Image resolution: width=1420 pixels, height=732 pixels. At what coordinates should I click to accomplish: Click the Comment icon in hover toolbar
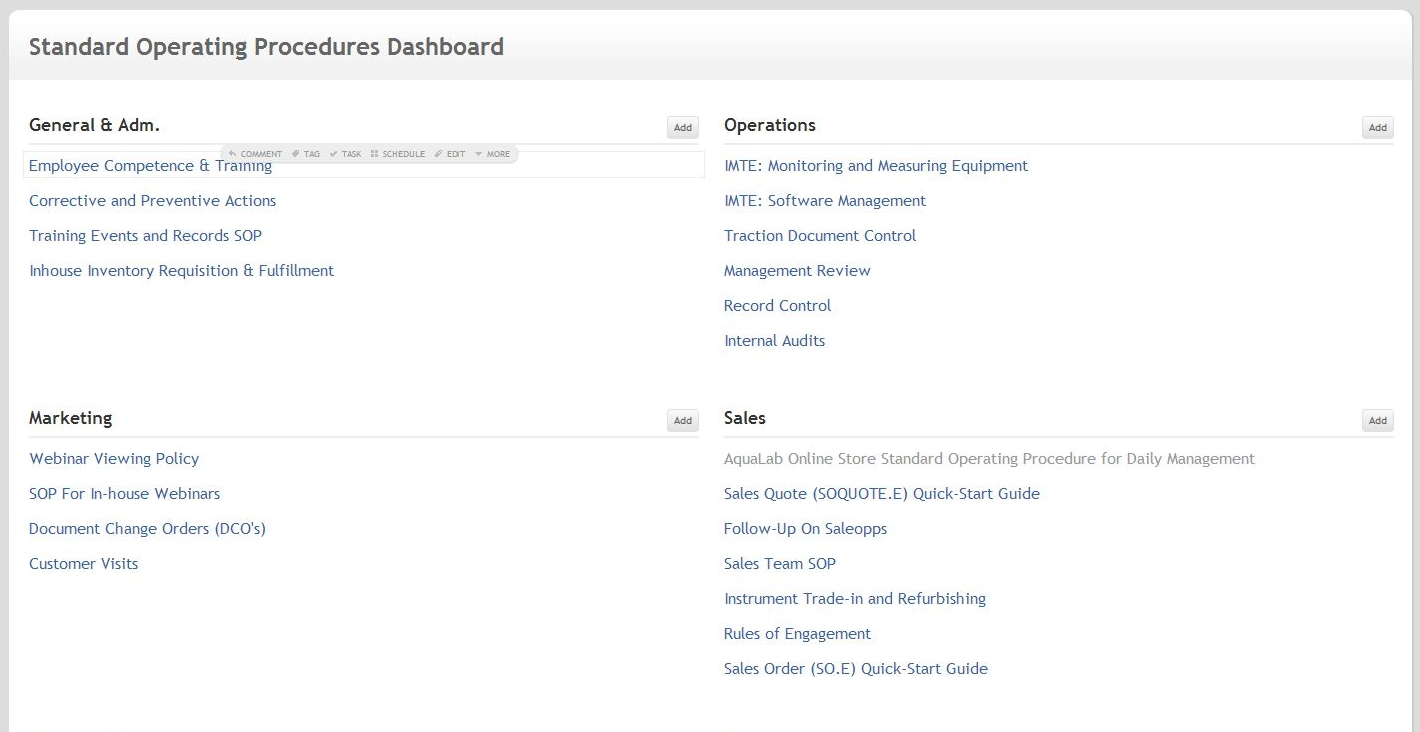click(256, 154)
